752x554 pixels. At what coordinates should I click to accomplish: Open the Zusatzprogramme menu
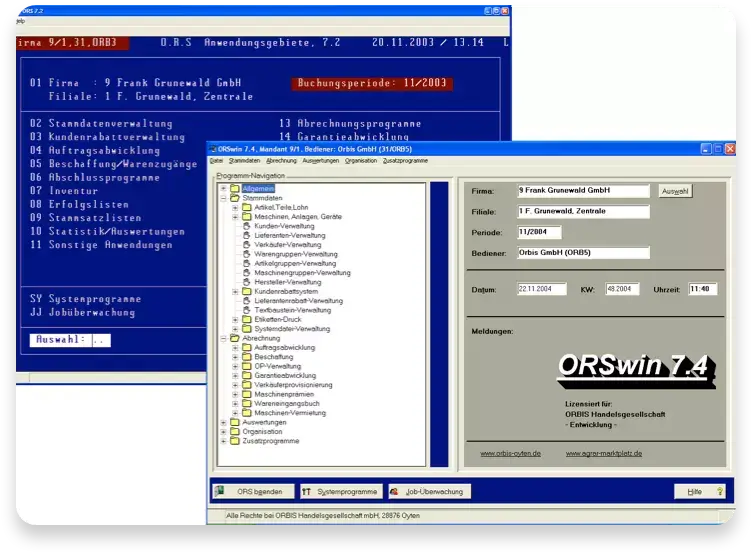405,161
